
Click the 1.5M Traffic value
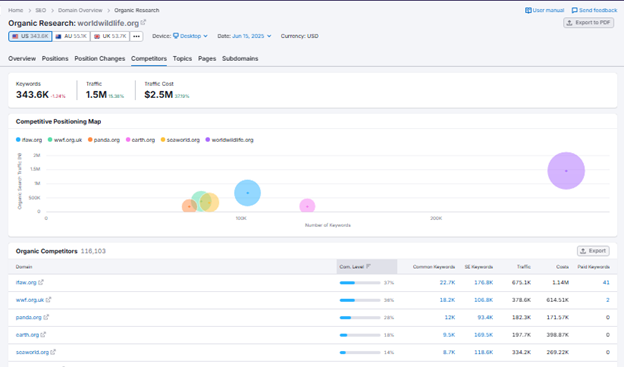pyautogui.click(x=96, y=95)
